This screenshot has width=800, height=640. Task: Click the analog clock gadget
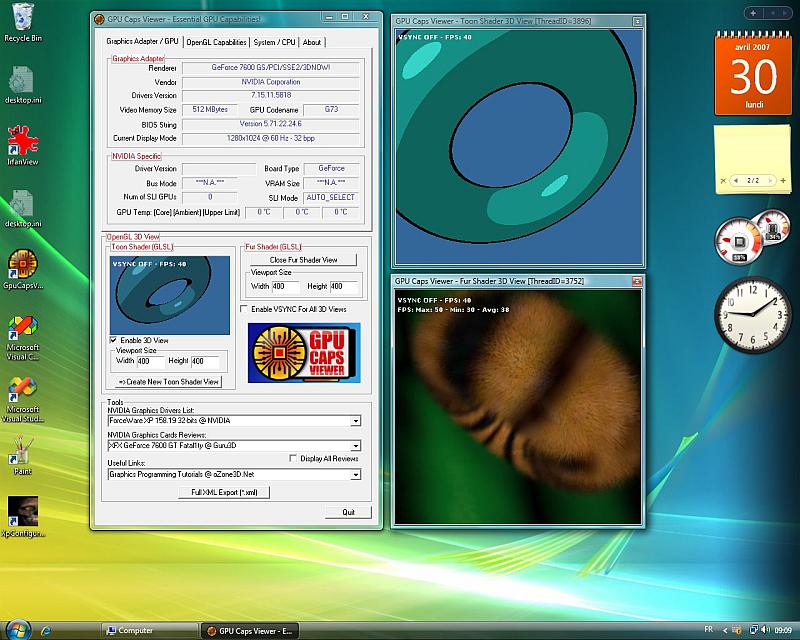(753, 315)
